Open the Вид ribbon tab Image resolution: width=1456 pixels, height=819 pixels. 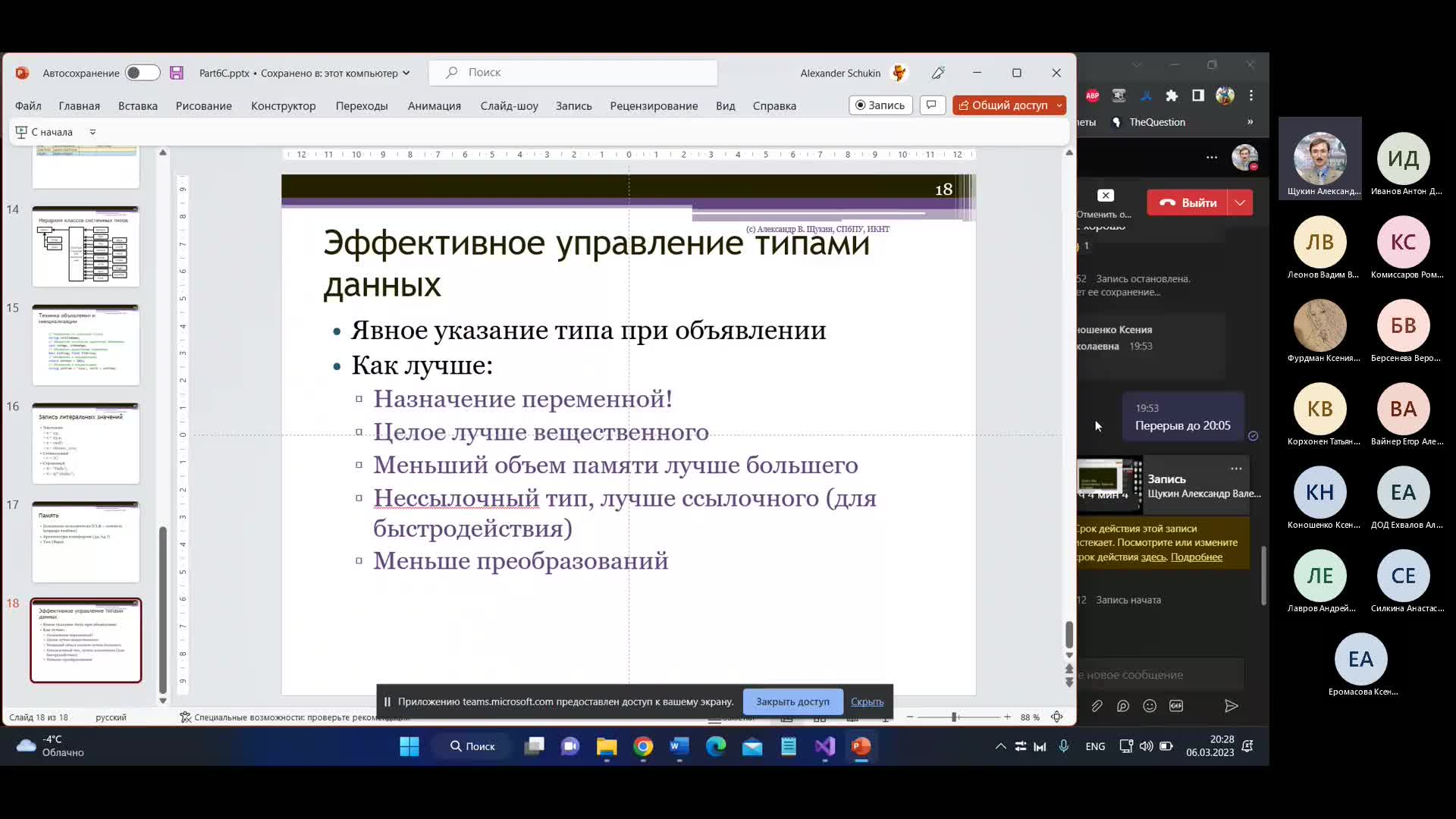[x=726, y=105]
